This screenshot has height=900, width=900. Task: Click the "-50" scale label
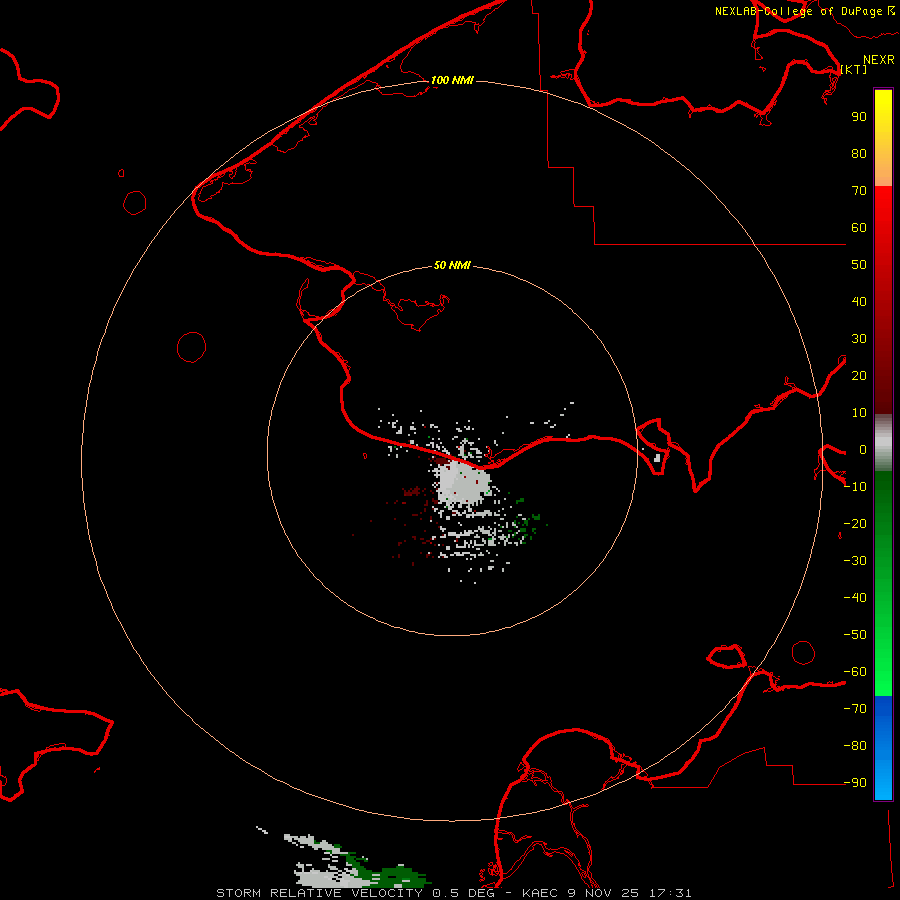[855, 635]
